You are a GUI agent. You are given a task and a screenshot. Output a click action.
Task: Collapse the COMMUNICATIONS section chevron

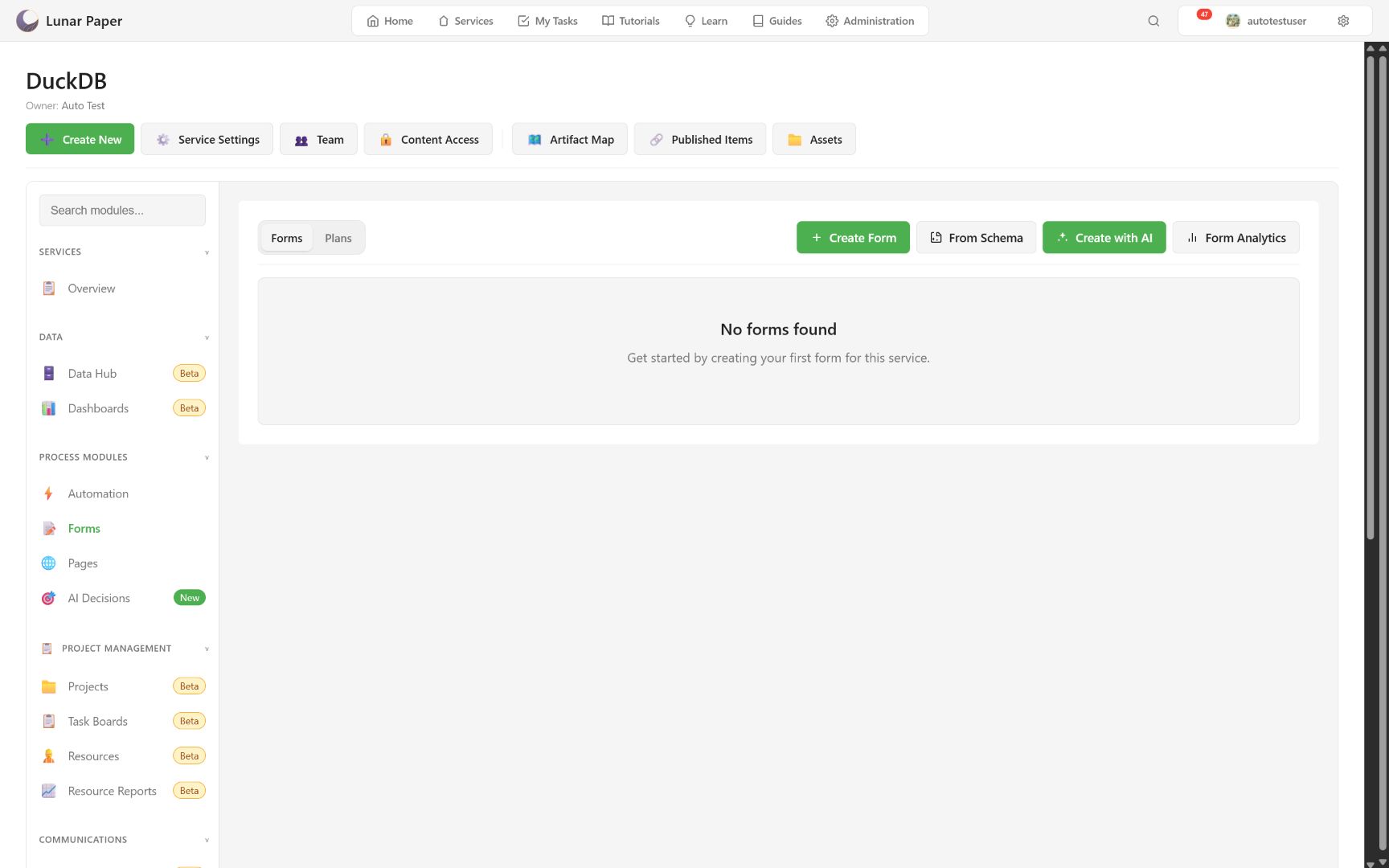(207, 840)
